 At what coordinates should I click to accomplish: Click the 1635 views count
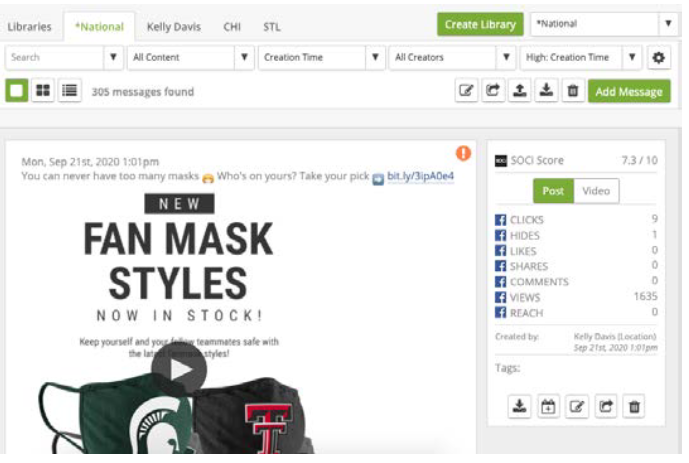(645, 297)
